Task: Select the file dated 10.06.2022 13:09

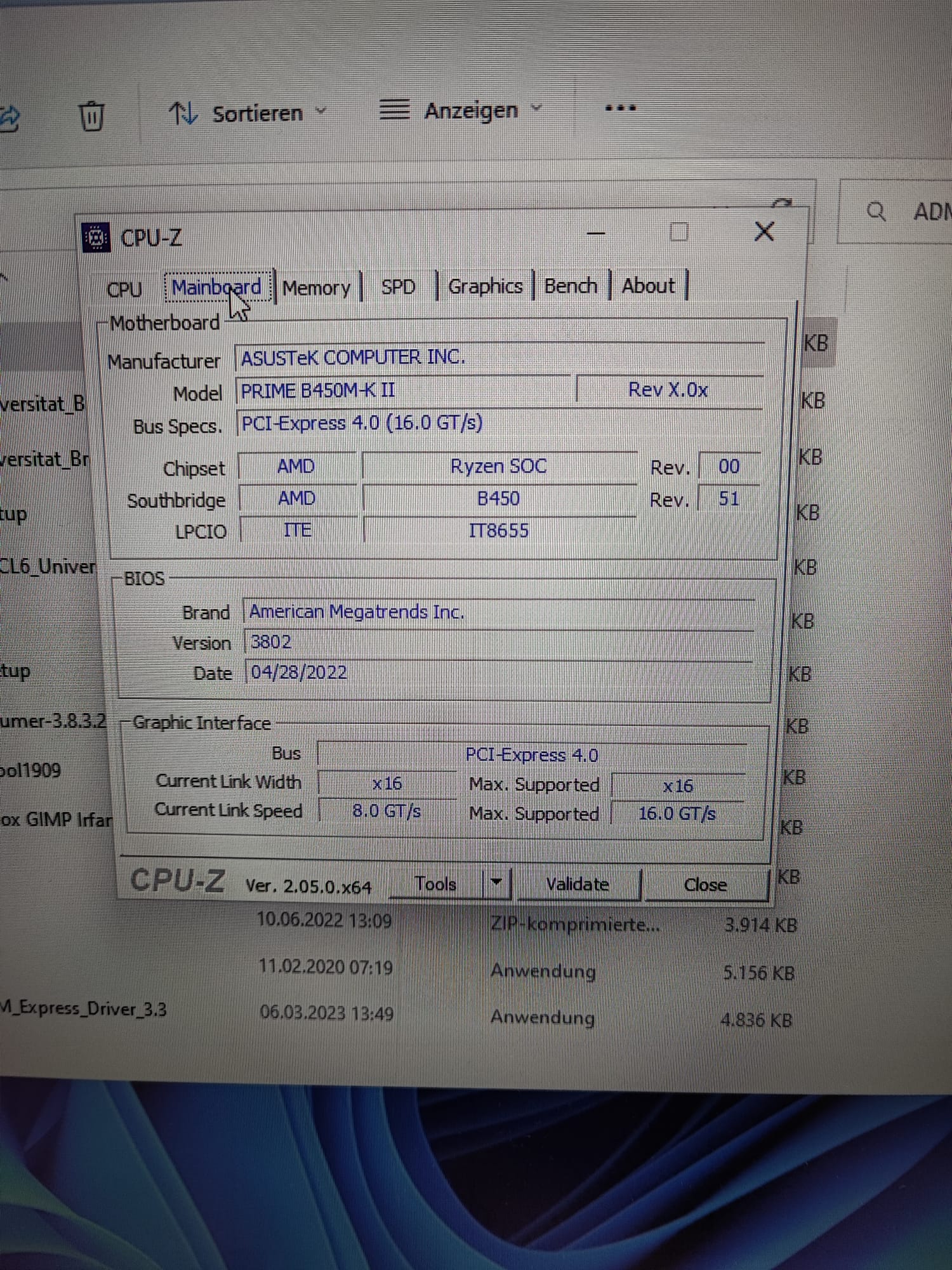Action: [324, 920]
